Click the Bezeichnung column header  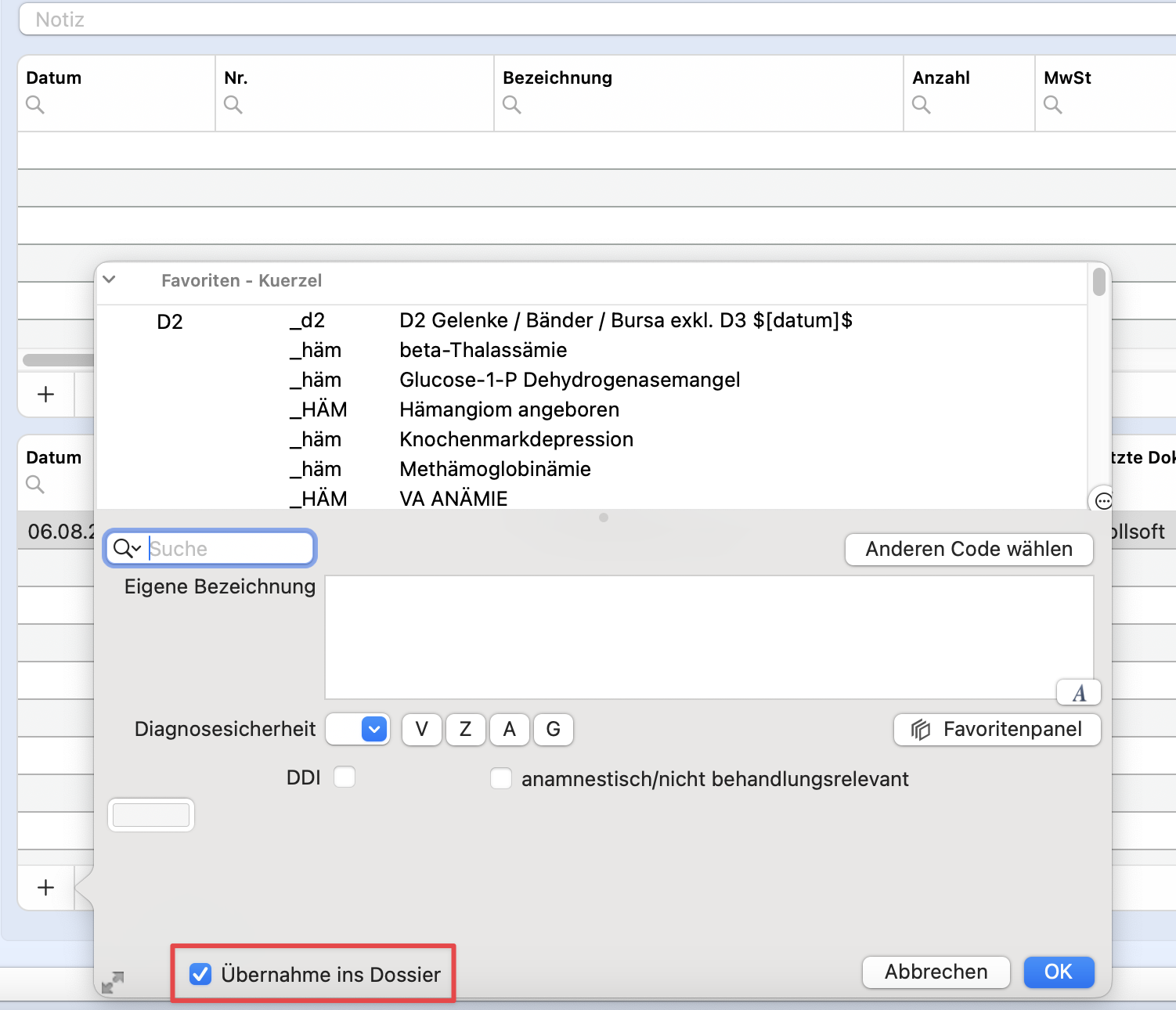click(557, 78)
